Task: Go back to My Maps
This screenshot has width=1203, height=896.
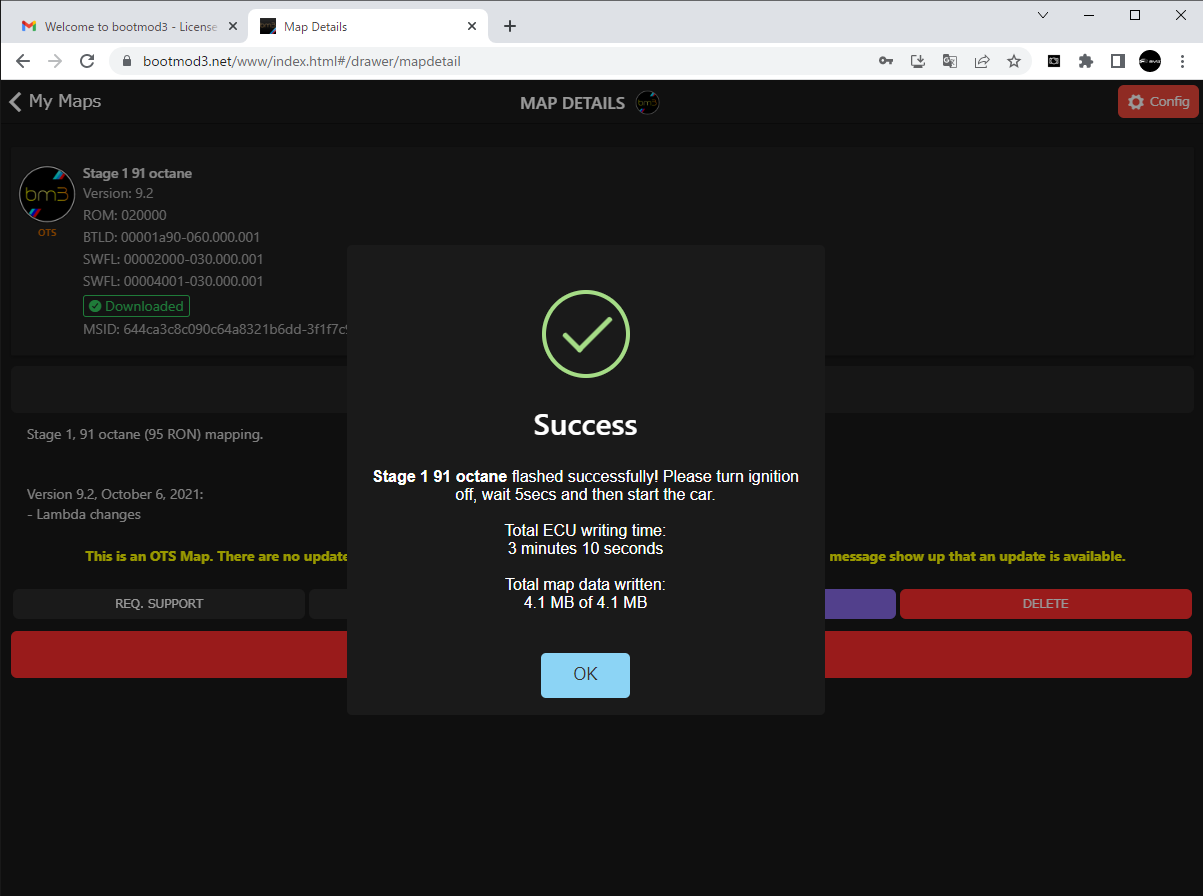Action: tap(55, 101)
